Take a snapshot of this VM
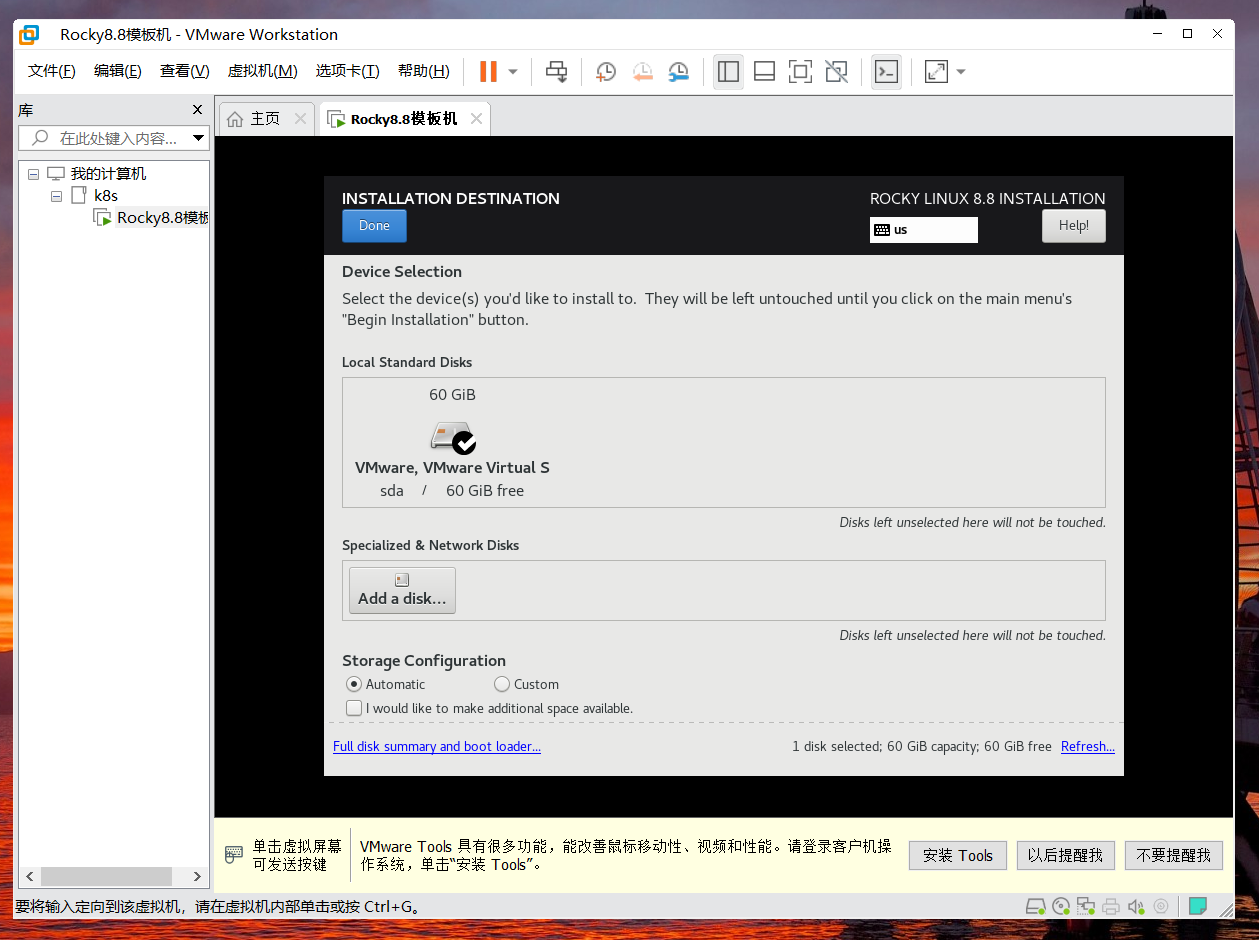The width and height of the screenshot is (1259, 940). tap(606, 71)
